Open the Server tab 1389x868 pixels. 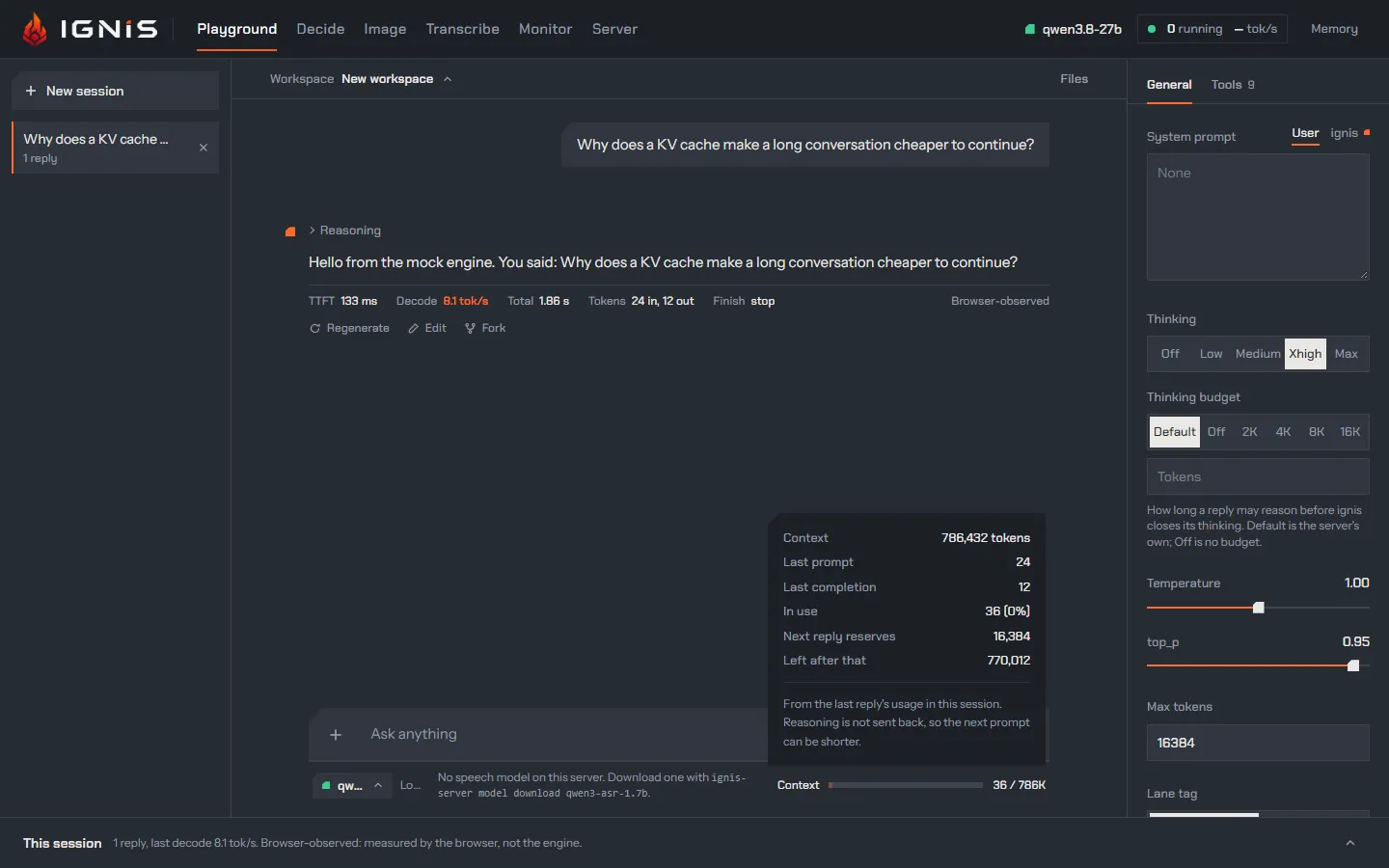point(614,29)
